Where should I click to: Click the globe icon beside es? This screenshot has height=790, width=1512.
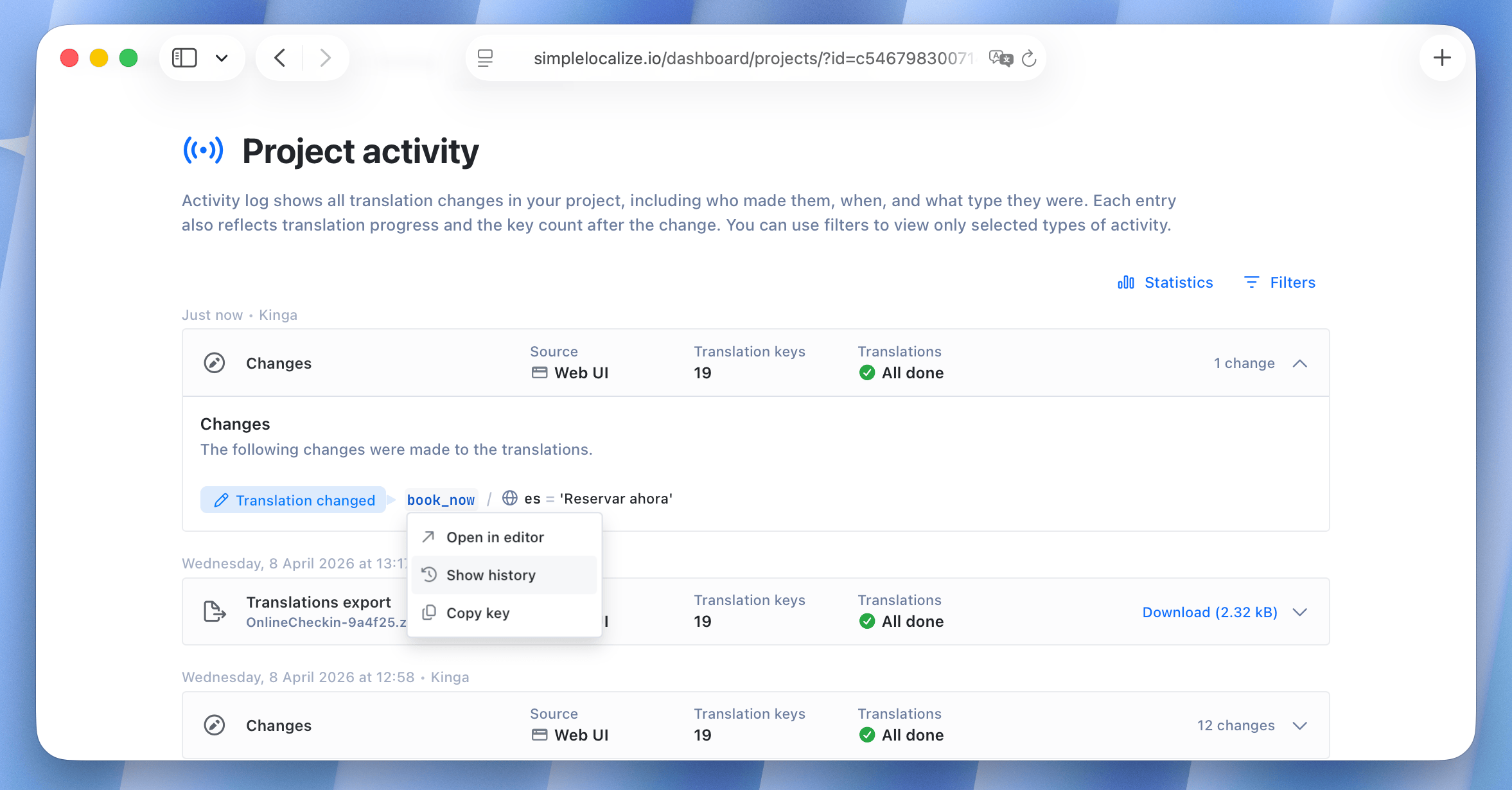pyautogui.click(x=510, y=498)
